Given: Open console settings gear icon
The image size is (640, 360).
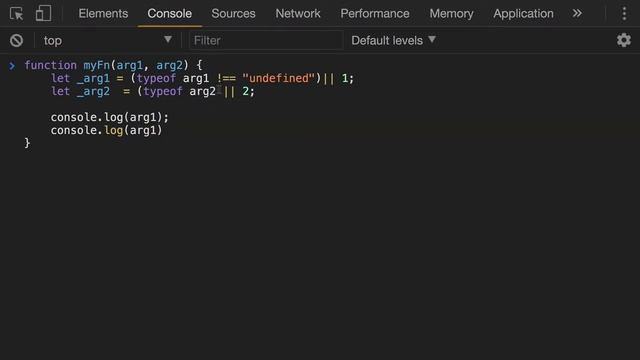Looking at the screenshot, I should (x=624, y=40).
